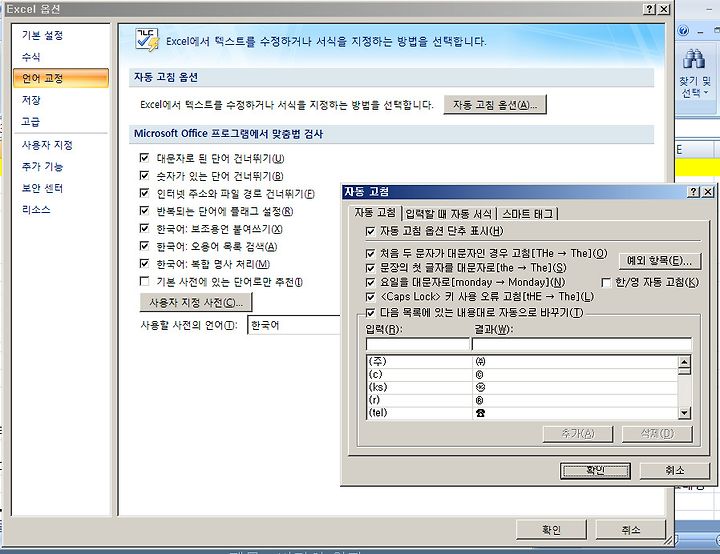Toggle 처음 두 문자가 대문자인 경우 고침 checkbox
The height and width of the screenshot is (554, 720).
(x=370, y=254)
